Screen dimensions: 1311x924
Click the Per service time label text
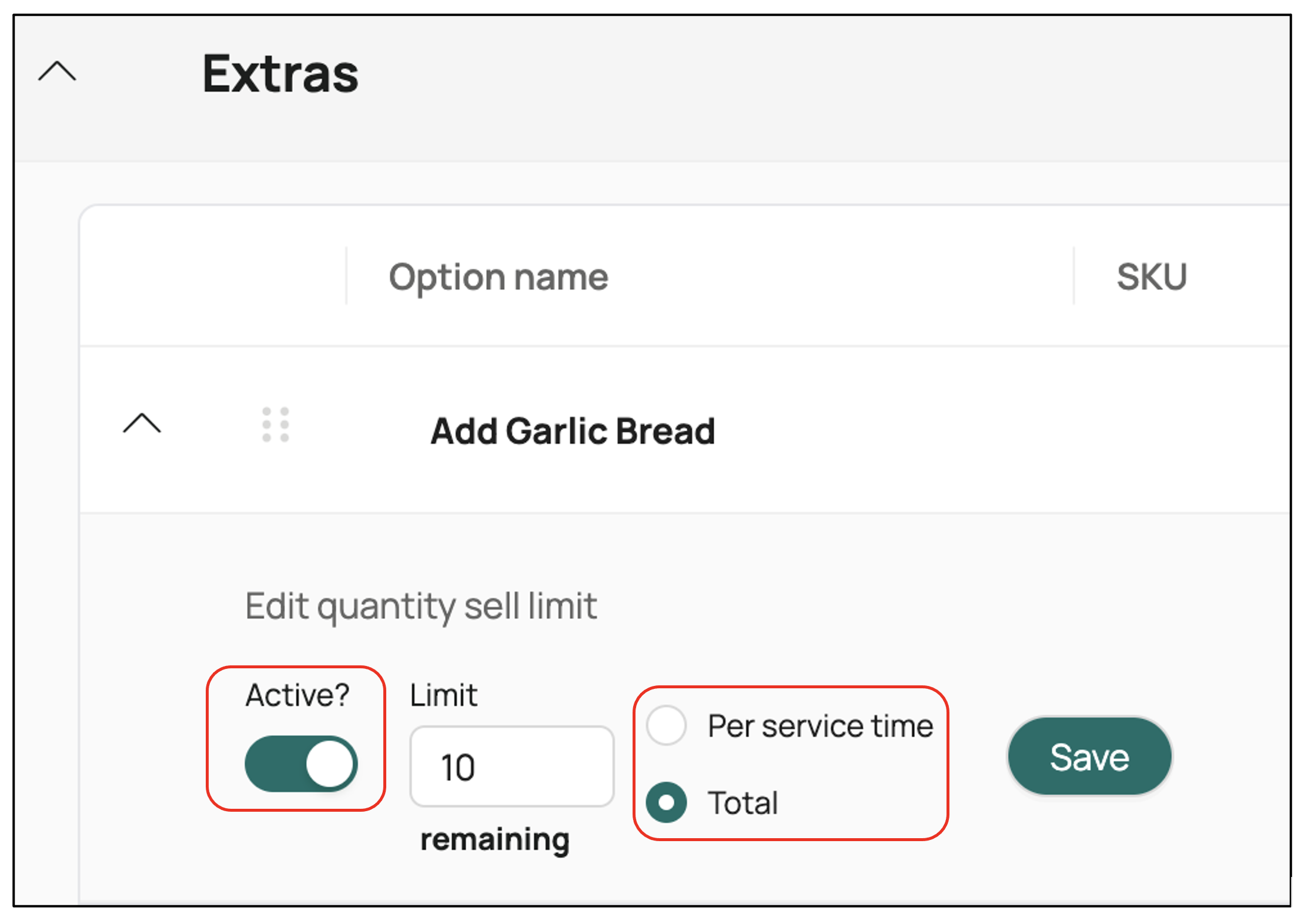pyautogui.click(x=820, y=726)
